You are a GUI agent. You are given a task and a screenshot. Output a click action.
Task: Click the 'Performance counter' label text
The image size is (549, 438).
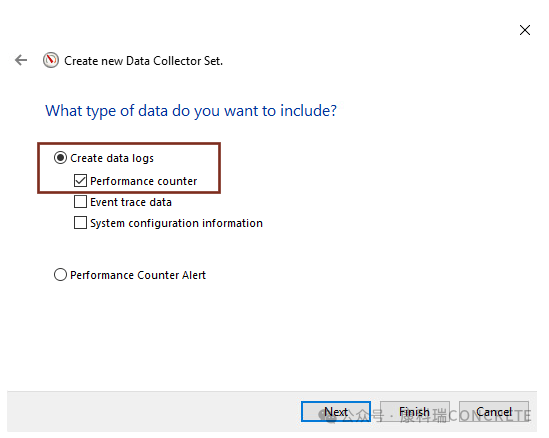click(144, 181)
